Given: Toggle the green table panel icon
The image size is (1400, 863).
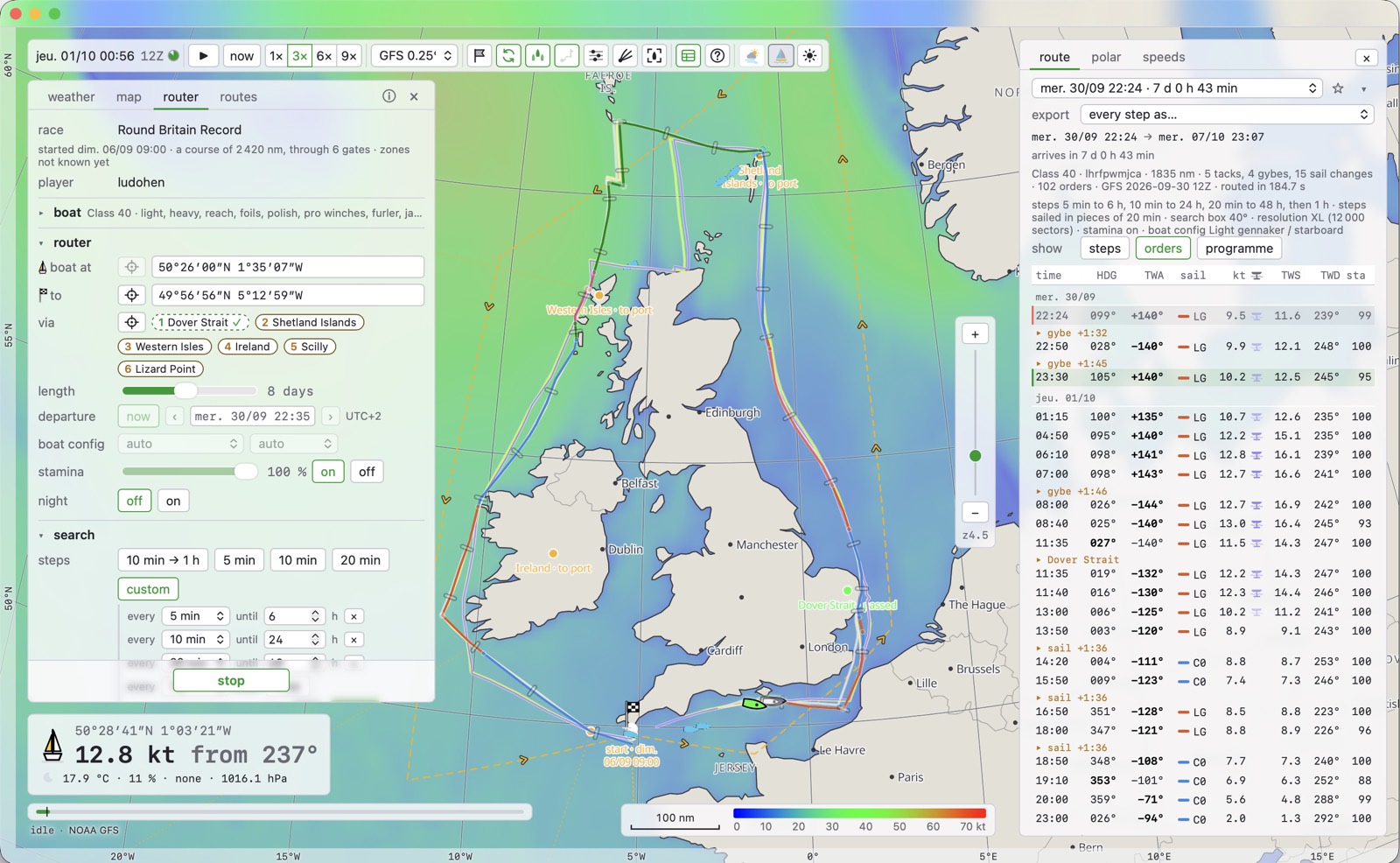Looking at the screenshot, I should (x=689, y=56).
